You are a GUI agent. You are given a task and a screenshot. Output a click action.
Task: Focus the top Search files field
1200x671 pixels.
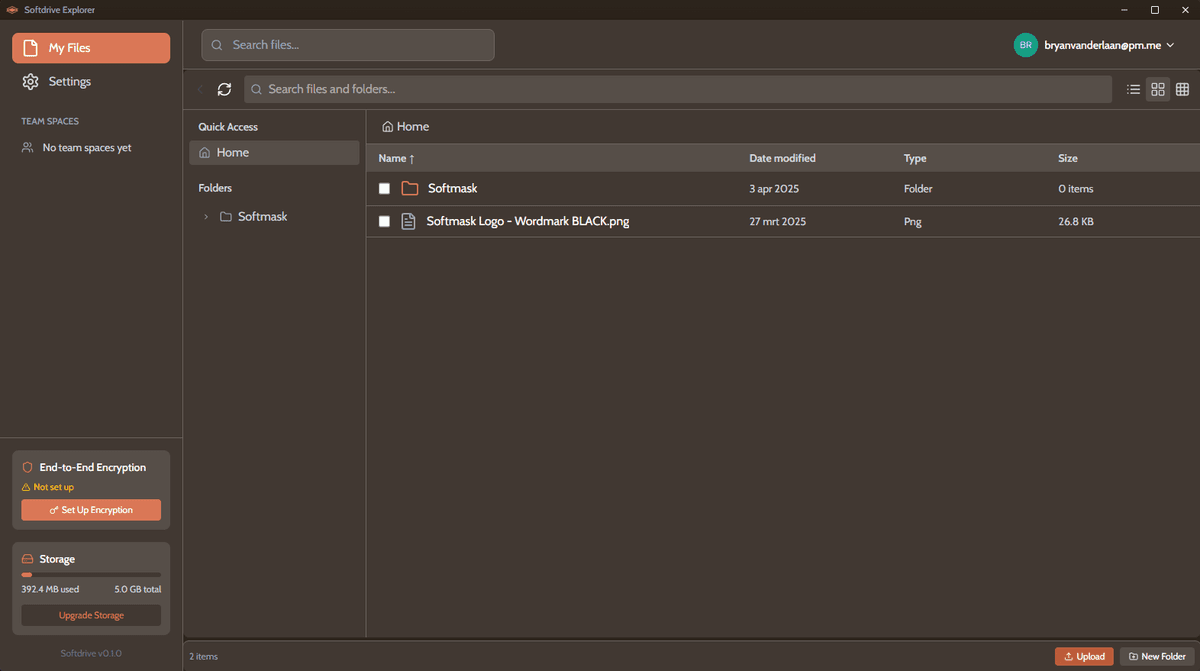tap(348, 45)
